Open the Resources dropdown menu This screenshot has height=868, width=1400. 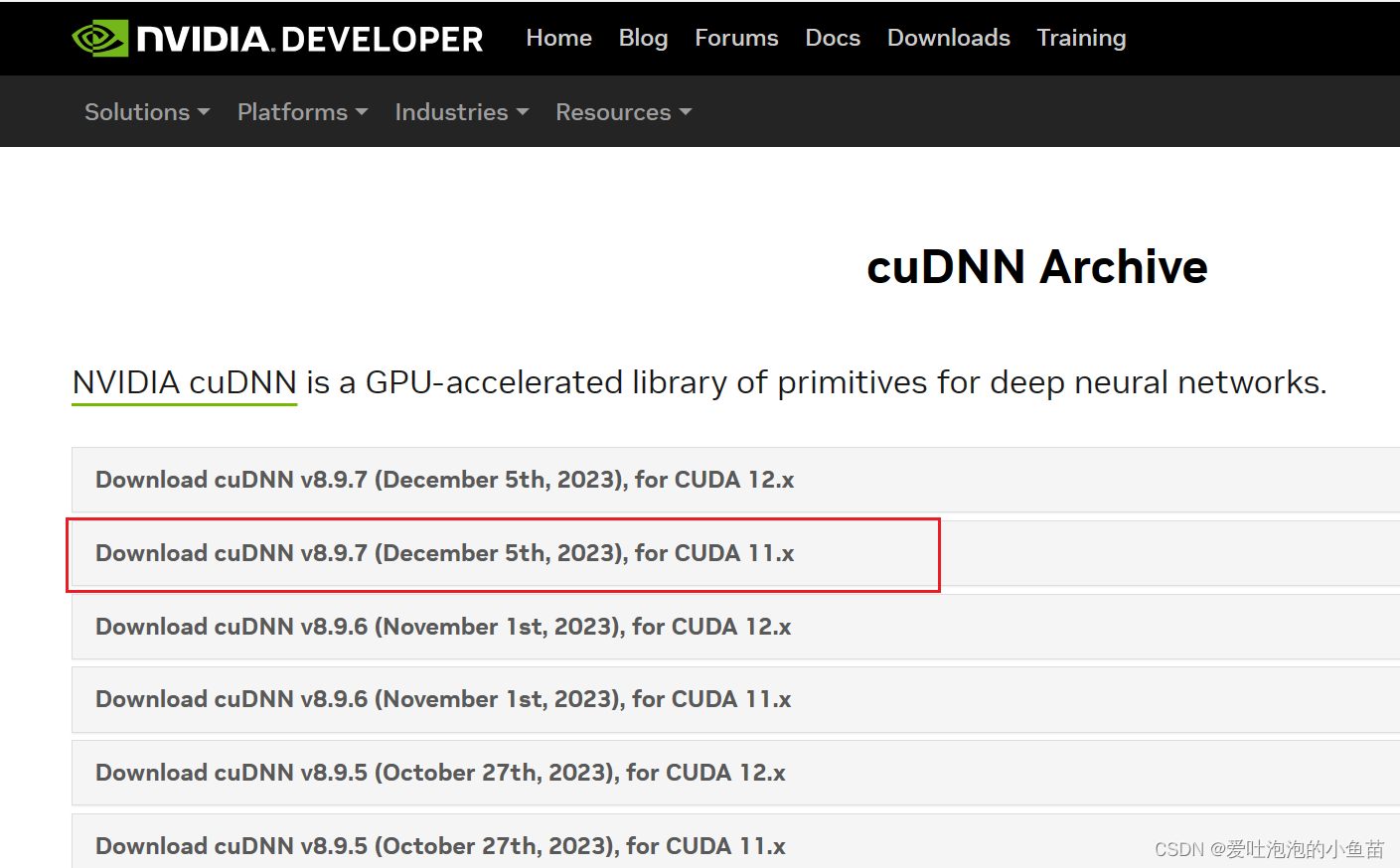pos(623,112)
